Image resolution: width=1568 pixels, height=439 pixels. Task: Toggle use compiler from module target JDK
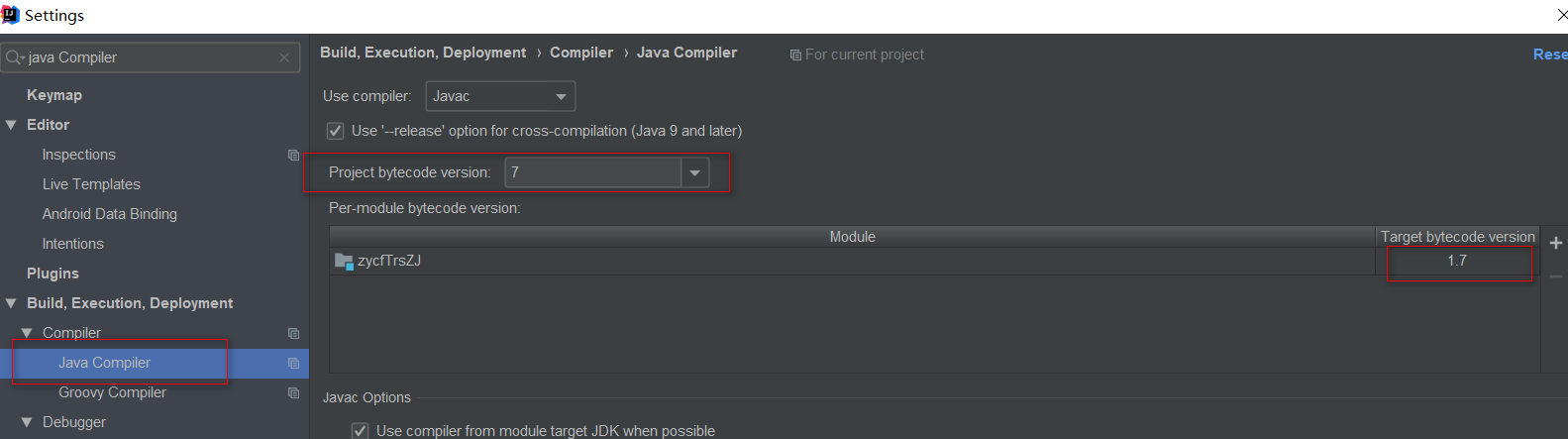coord(361,431)
